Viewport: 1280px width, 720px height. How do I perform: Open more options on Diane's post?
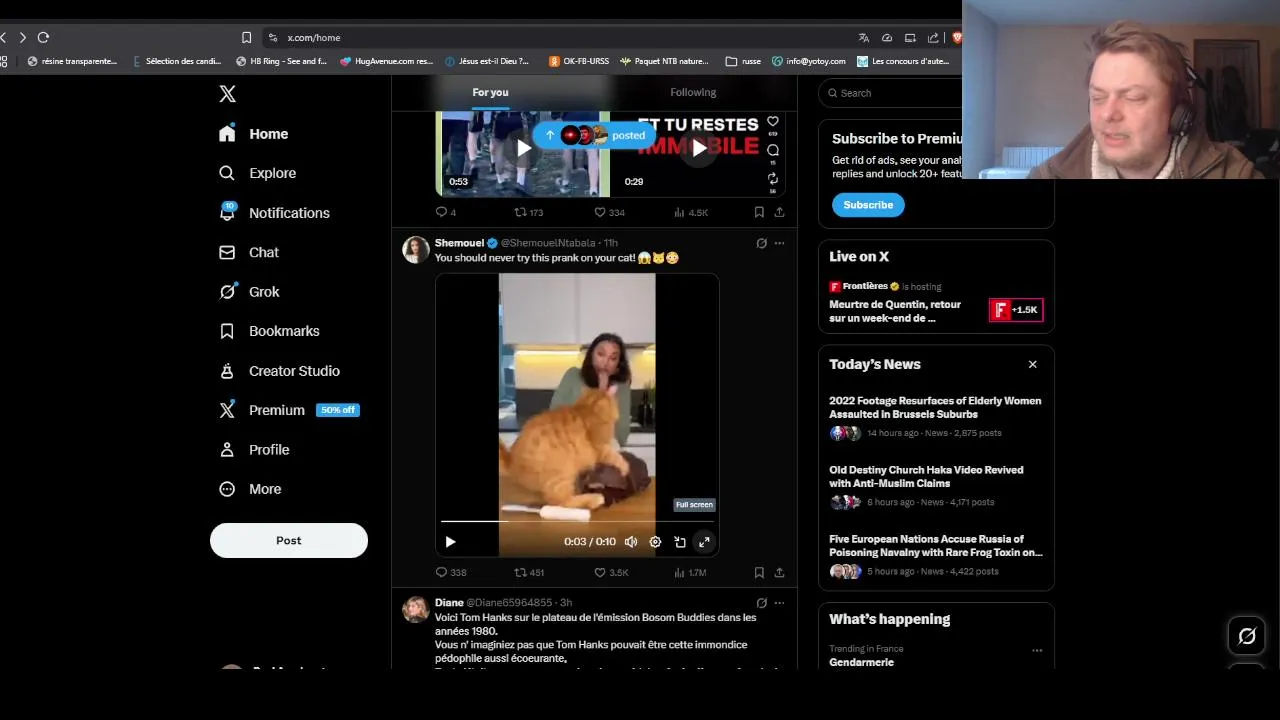point(780,603)
